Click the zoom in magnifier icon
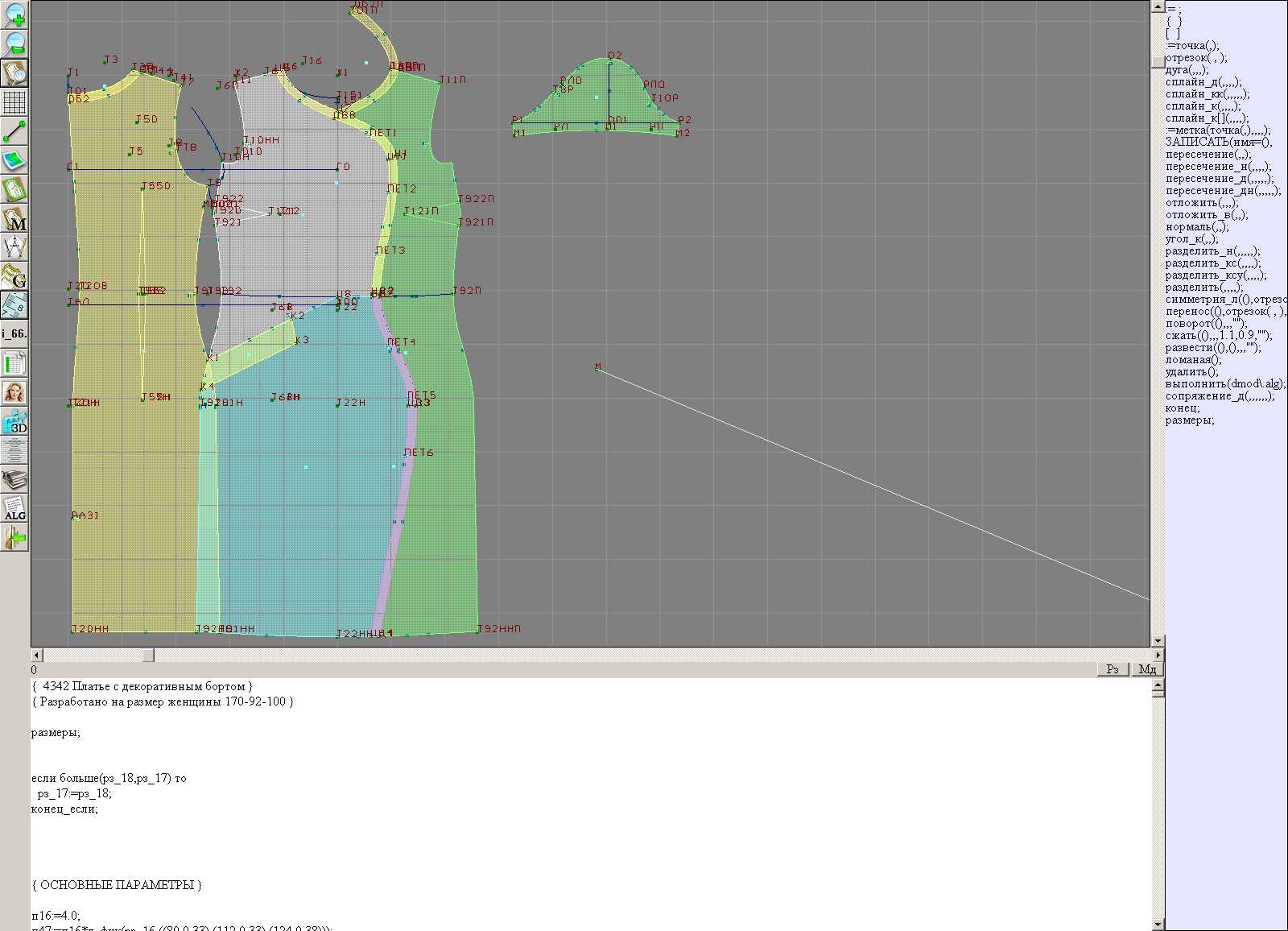This screenshot has height=931, width=1288. click(14, 14)
